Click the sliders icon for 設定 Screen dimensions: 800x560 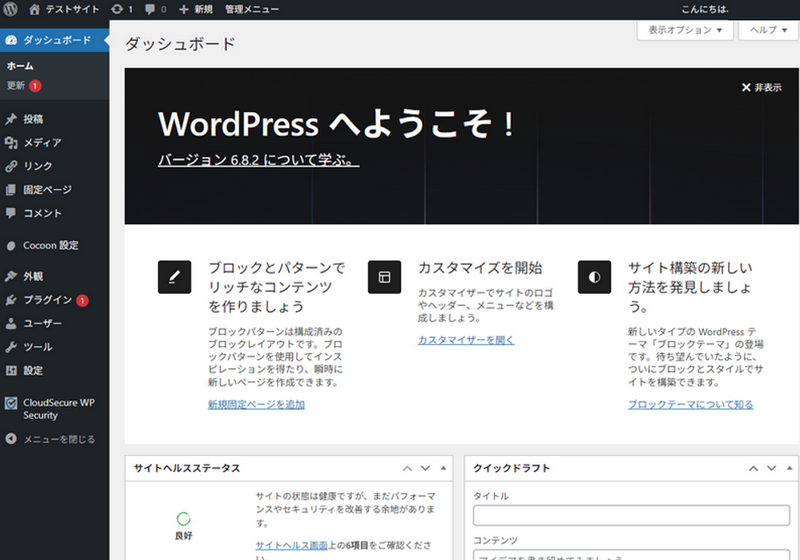(11, 371)
